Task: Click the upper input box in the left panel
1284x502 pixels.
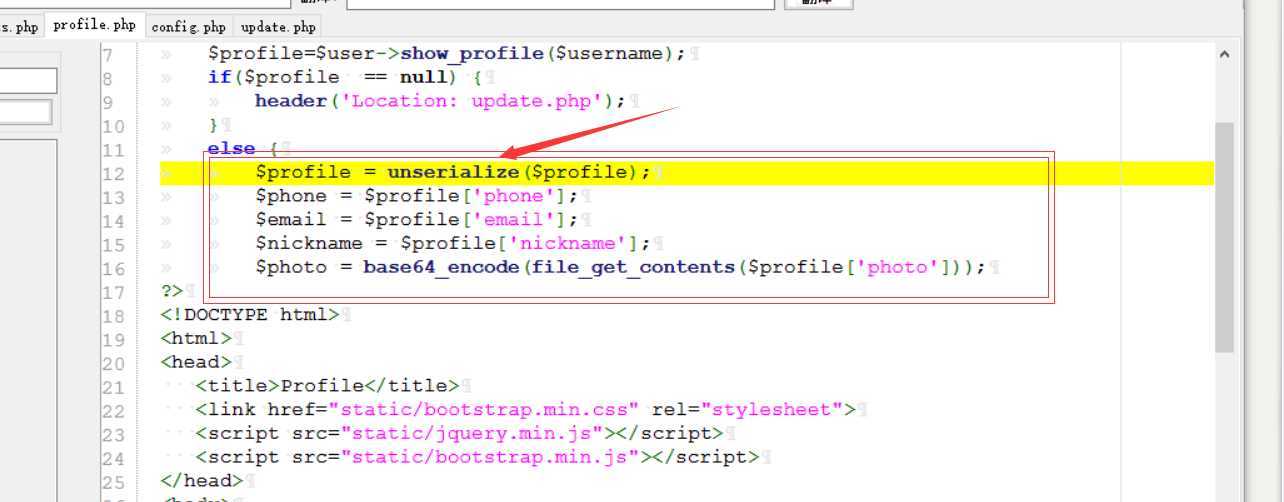Action: [28, 81]
